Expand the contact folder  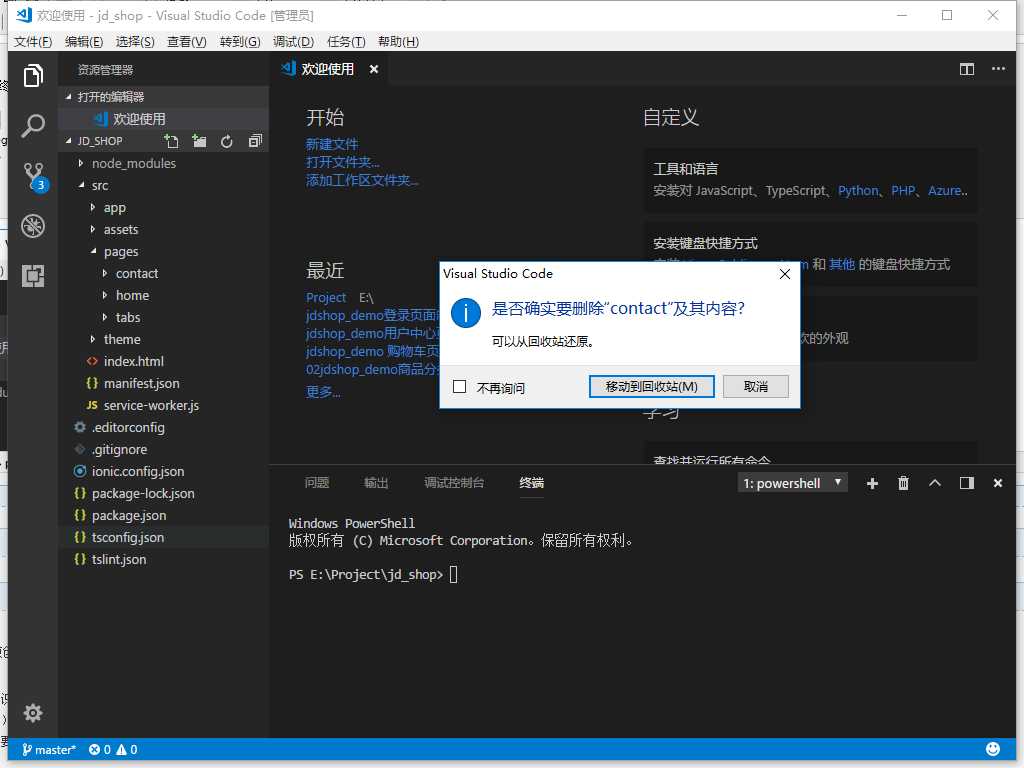pyautogui.click(x=136, y=274)
